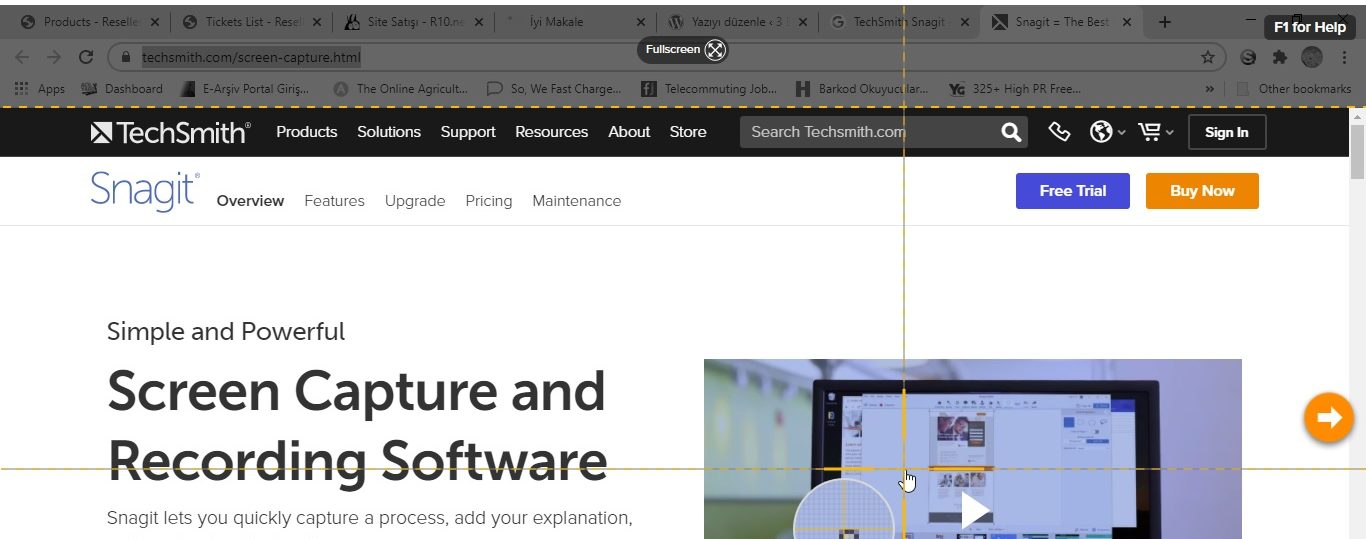Go to Snagit Pricing page
The width and height of the screenshot is (1366, 539).
(x=489, y=201)
